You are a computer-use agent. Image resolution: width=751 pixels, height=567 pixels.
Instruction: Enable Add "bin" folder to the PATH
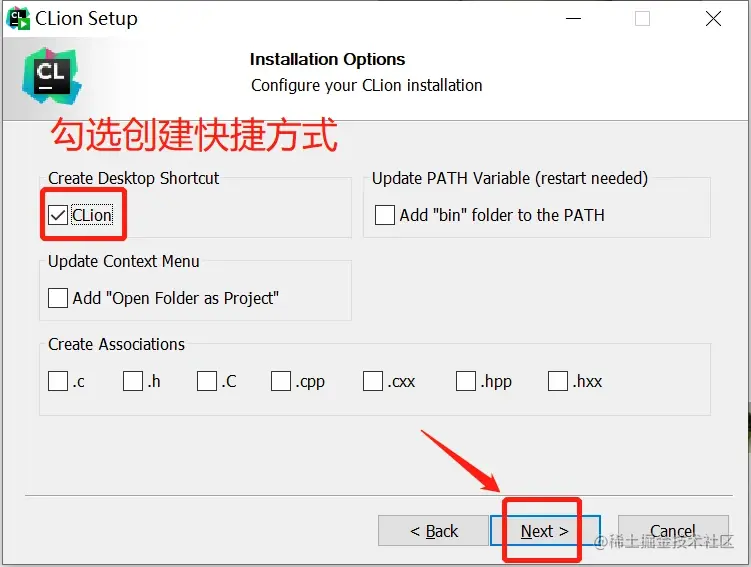pos(385,215)
